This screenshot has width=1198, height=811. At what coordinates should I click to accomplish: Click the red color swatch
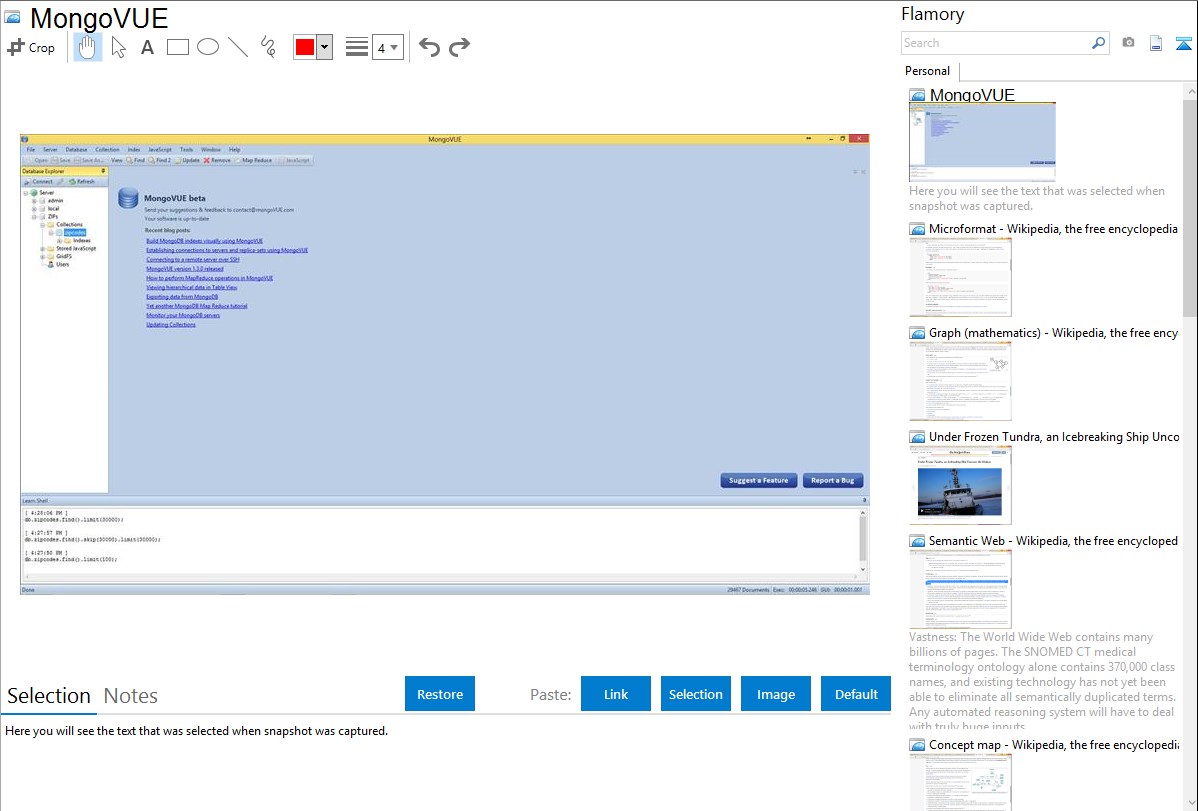[305, 47]
